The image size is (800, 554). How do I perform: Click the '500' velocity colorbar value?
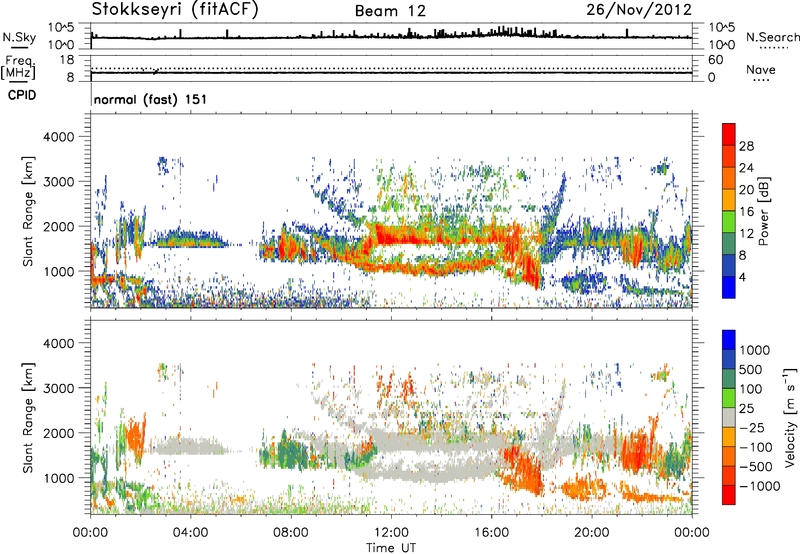tap(751, 369)
